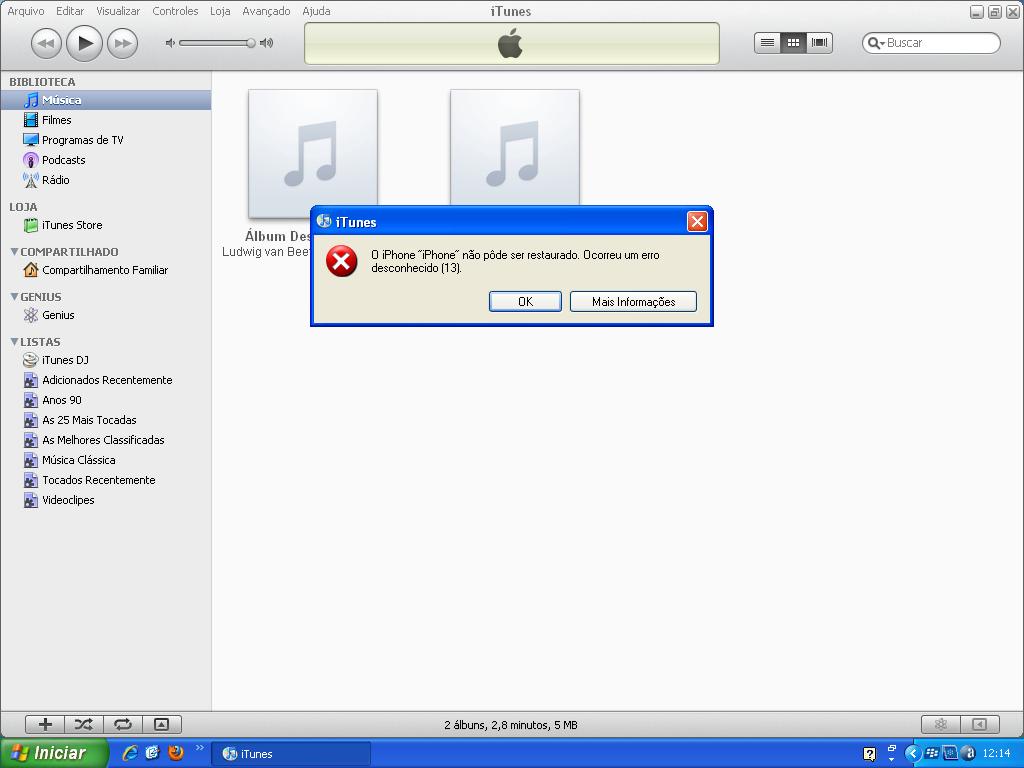Screen dimensions: 1024x768
Task: Collapse the LISTAS section triangle
Action: click(x=14, y=342)
